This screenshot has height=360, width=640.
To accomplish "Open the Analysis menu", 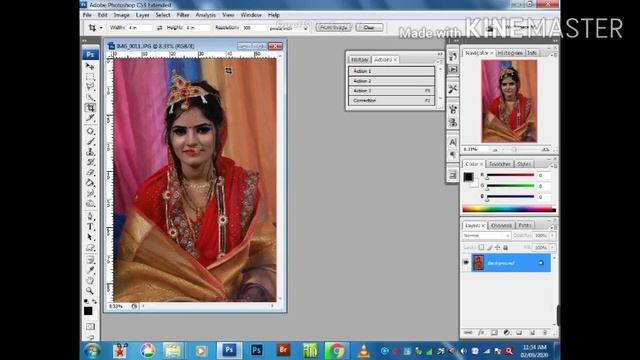I will click(x=205, y=15).
